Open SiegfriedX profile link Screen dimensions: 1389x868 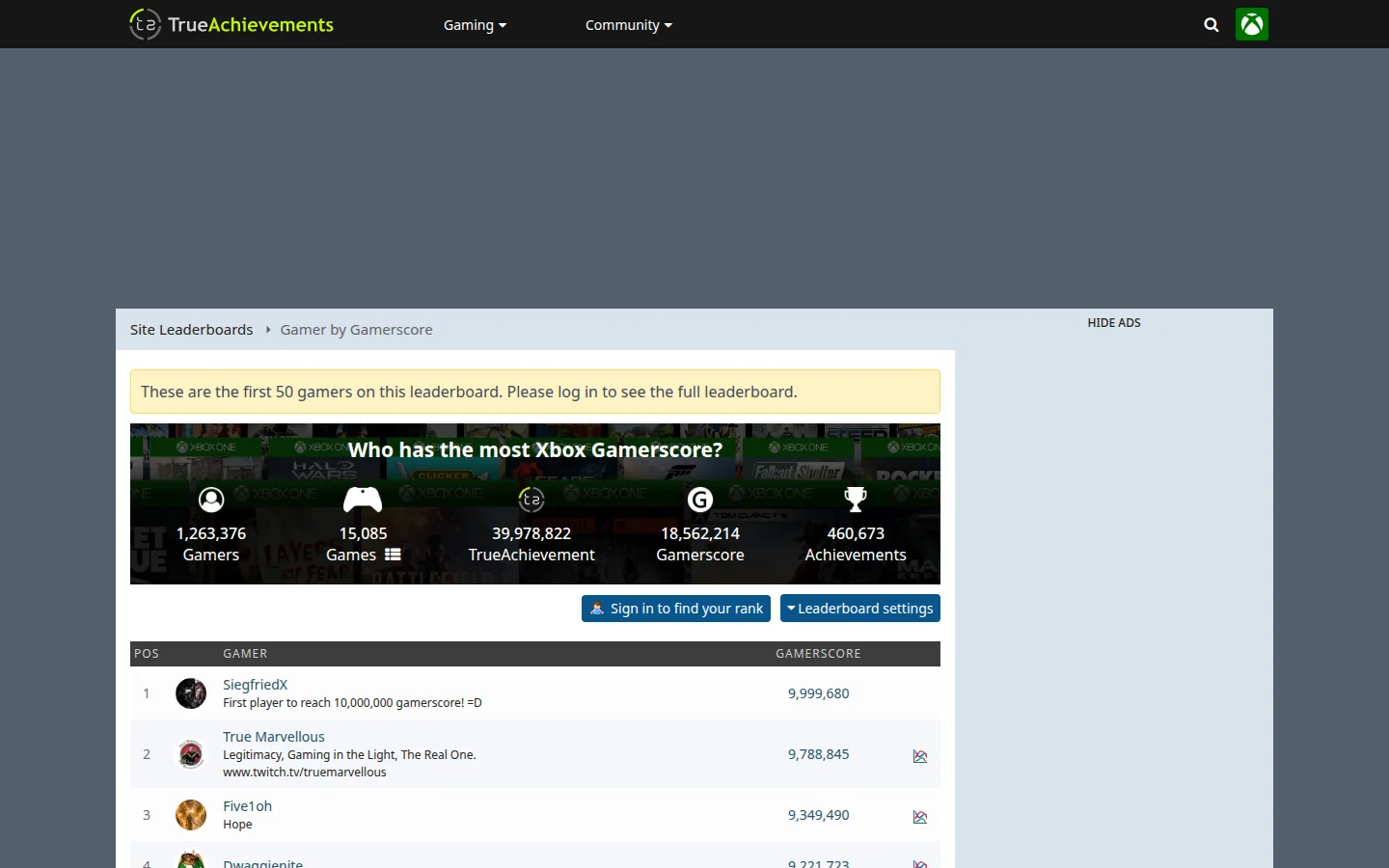click(256, 685)
